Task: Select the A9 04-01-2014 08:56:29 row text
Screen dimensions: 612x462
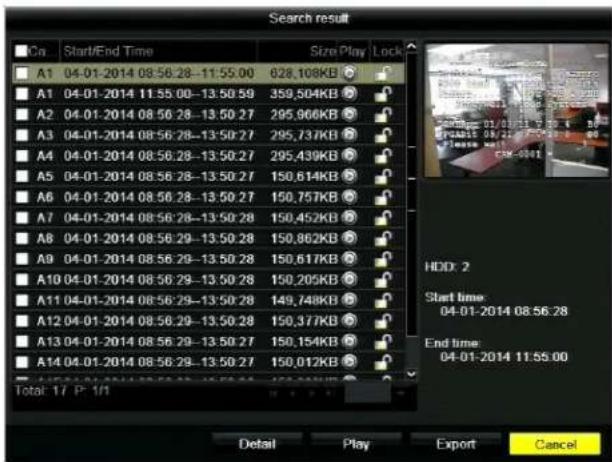Action: coord(145,259)
